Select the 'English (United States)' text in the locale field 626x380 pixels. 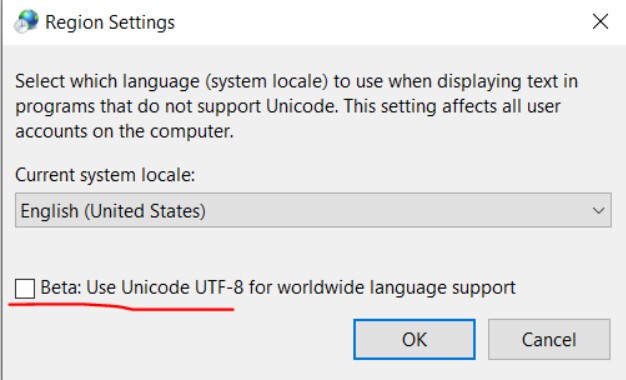click(x=113, y=211)
